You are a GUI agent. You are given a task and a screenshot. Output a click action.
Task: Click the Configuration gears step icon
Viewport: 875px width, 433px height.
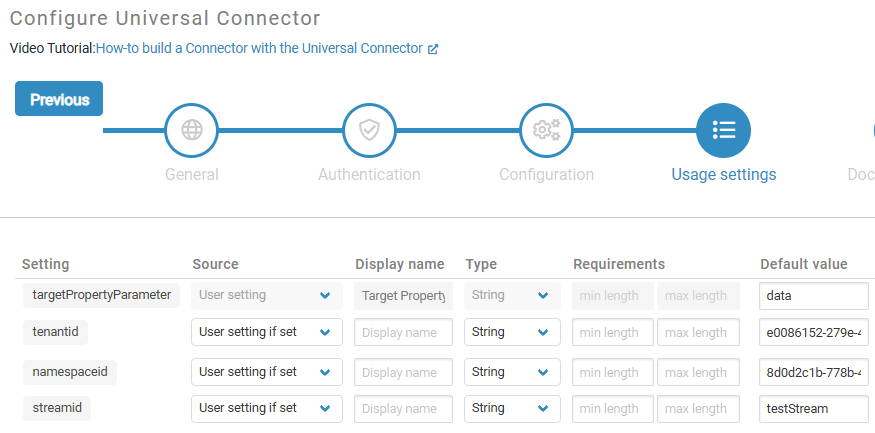(546, 131)
